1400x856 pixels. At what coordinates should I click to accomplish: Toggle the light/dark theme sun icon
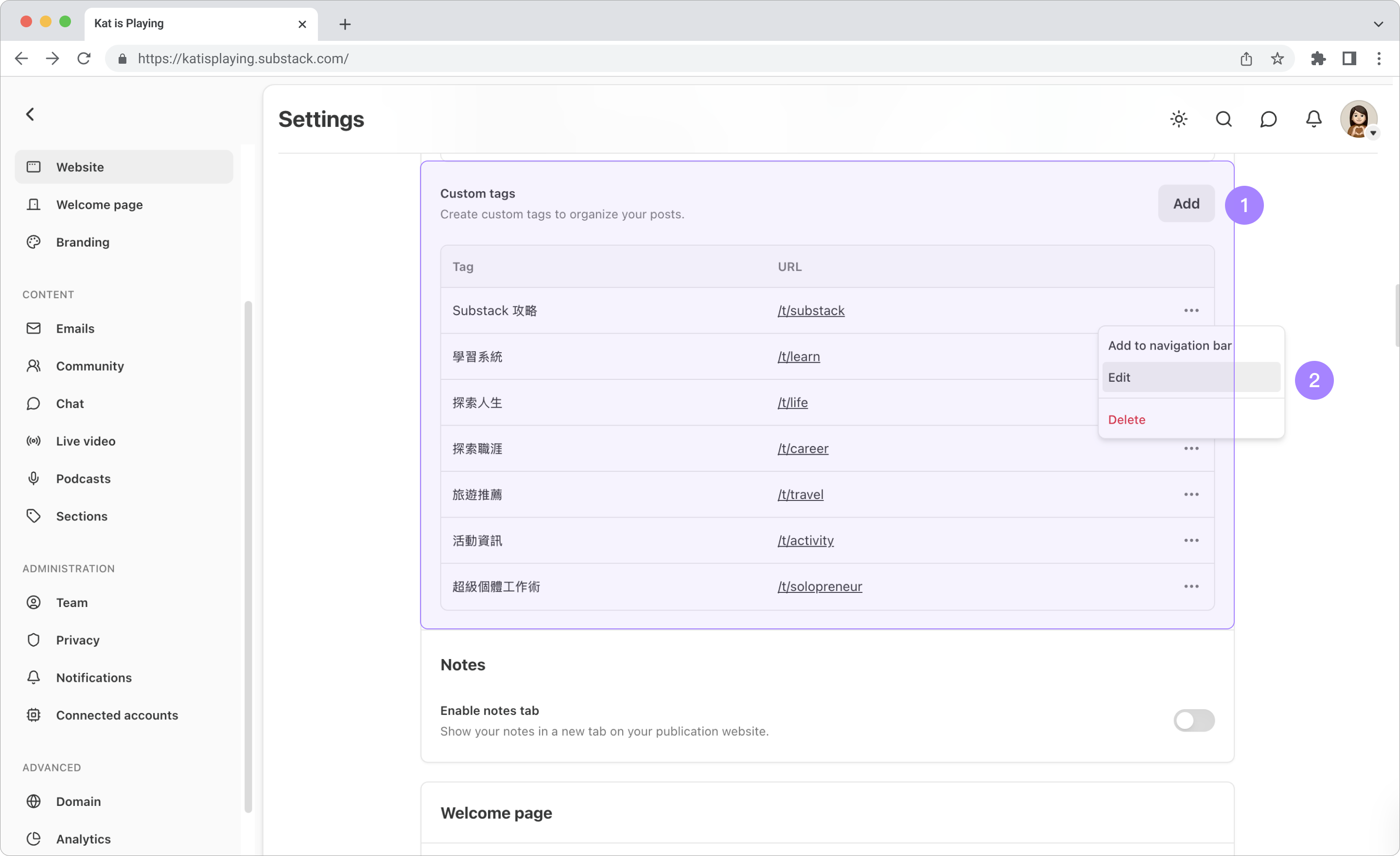coord(1178,119)
